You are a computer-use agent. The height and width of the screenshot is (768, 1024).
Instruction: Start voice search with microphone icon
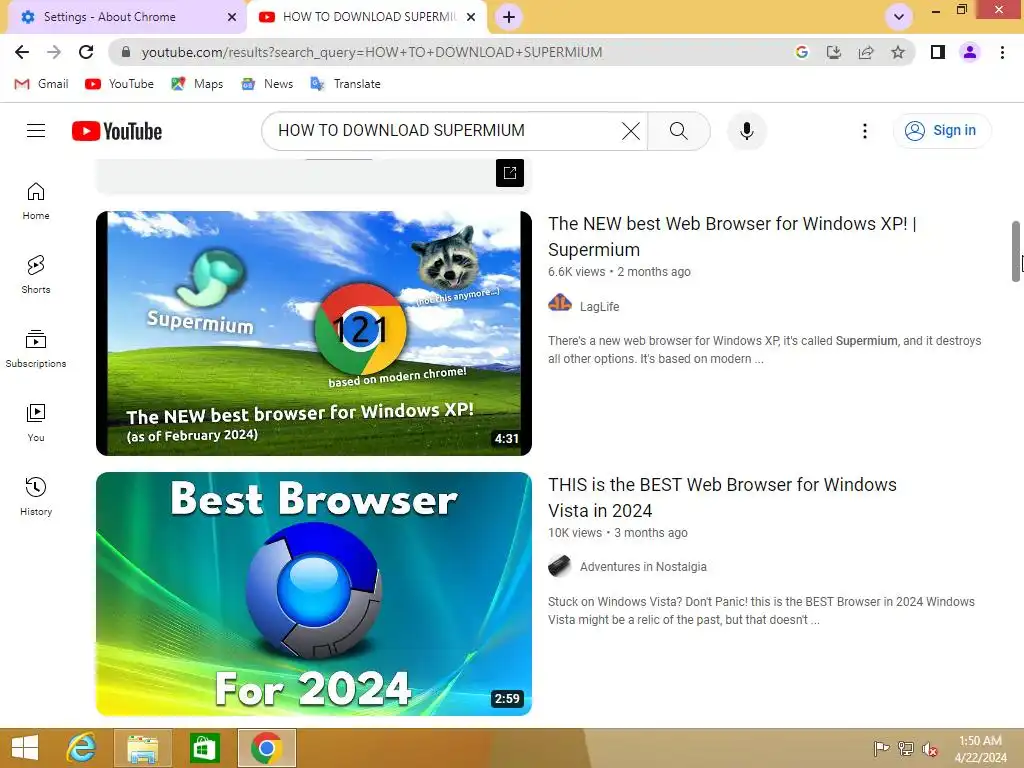tap(746, 131)
